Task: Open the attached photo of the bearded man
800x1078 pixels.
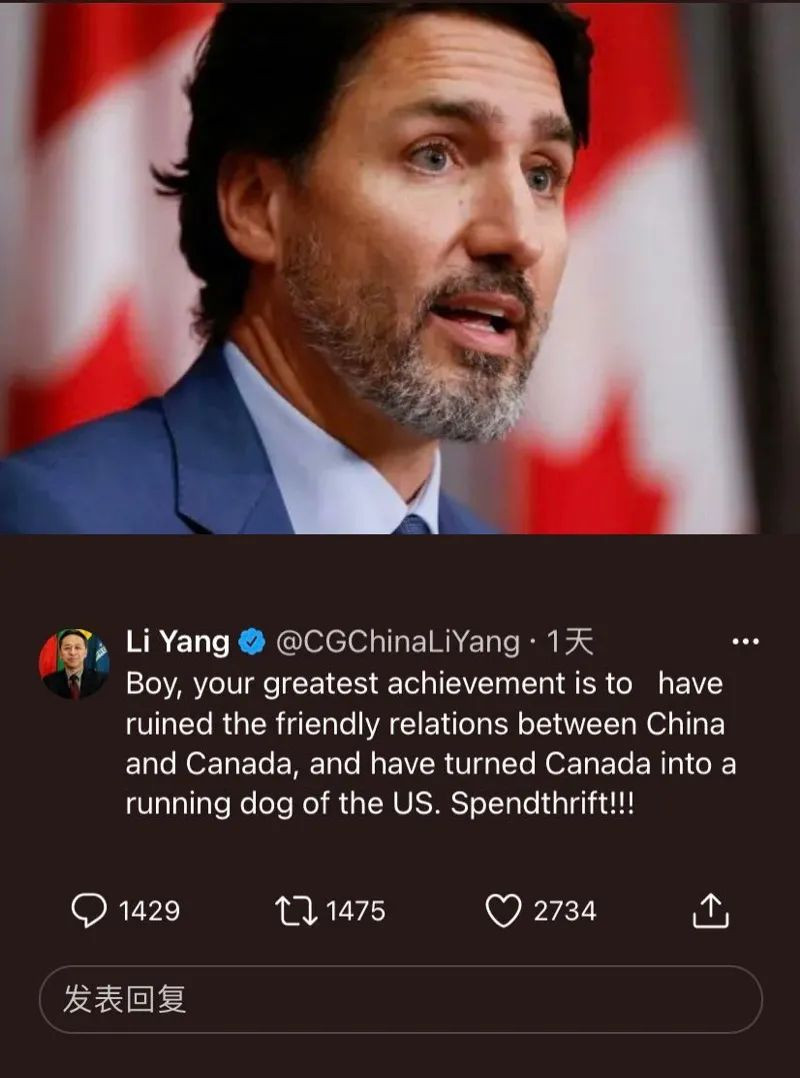Action: click(400, 267)
